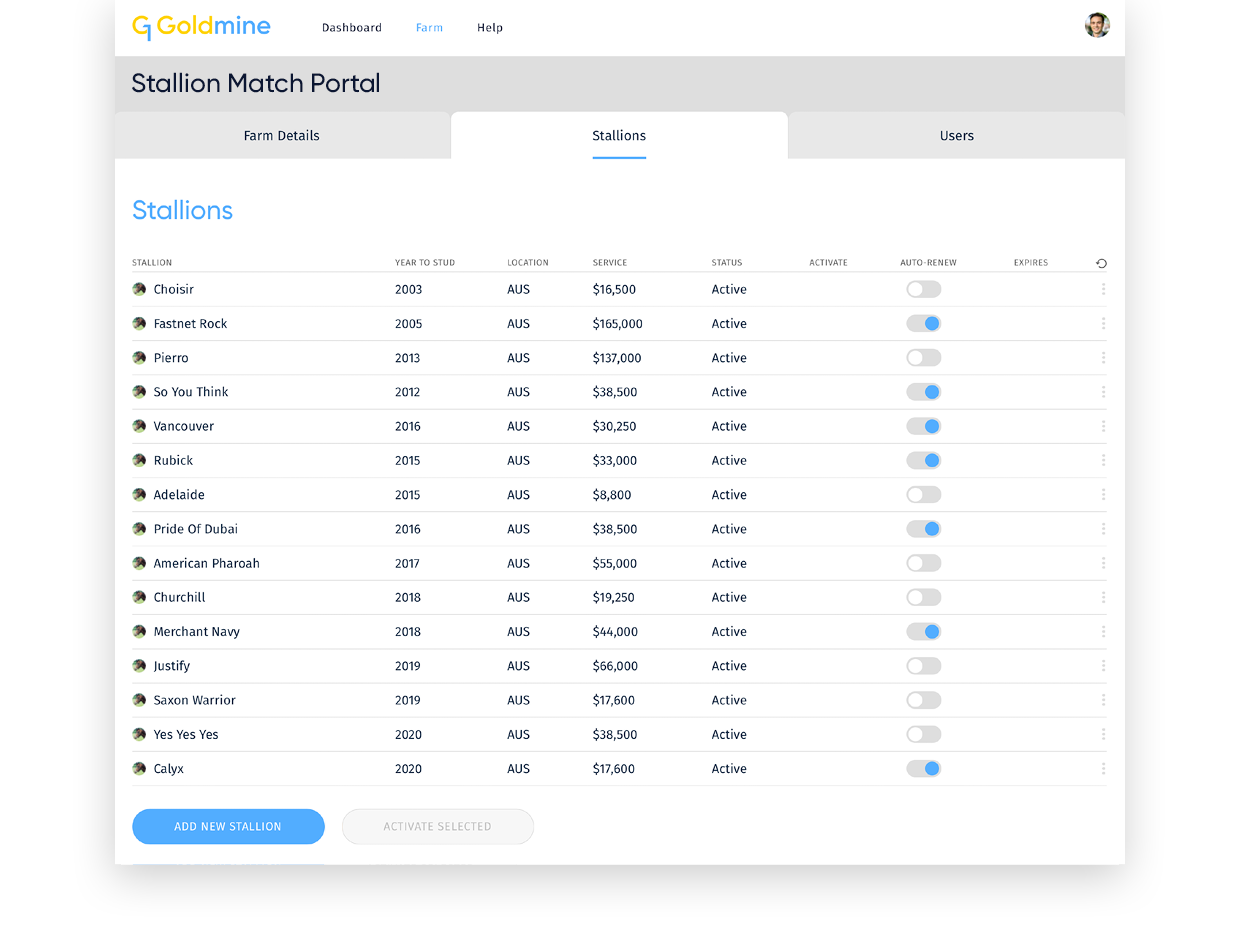Open the more options menu for Fastnet Rock
This screenshot has height=948, width=1240.
click(x=1103, y=323)
